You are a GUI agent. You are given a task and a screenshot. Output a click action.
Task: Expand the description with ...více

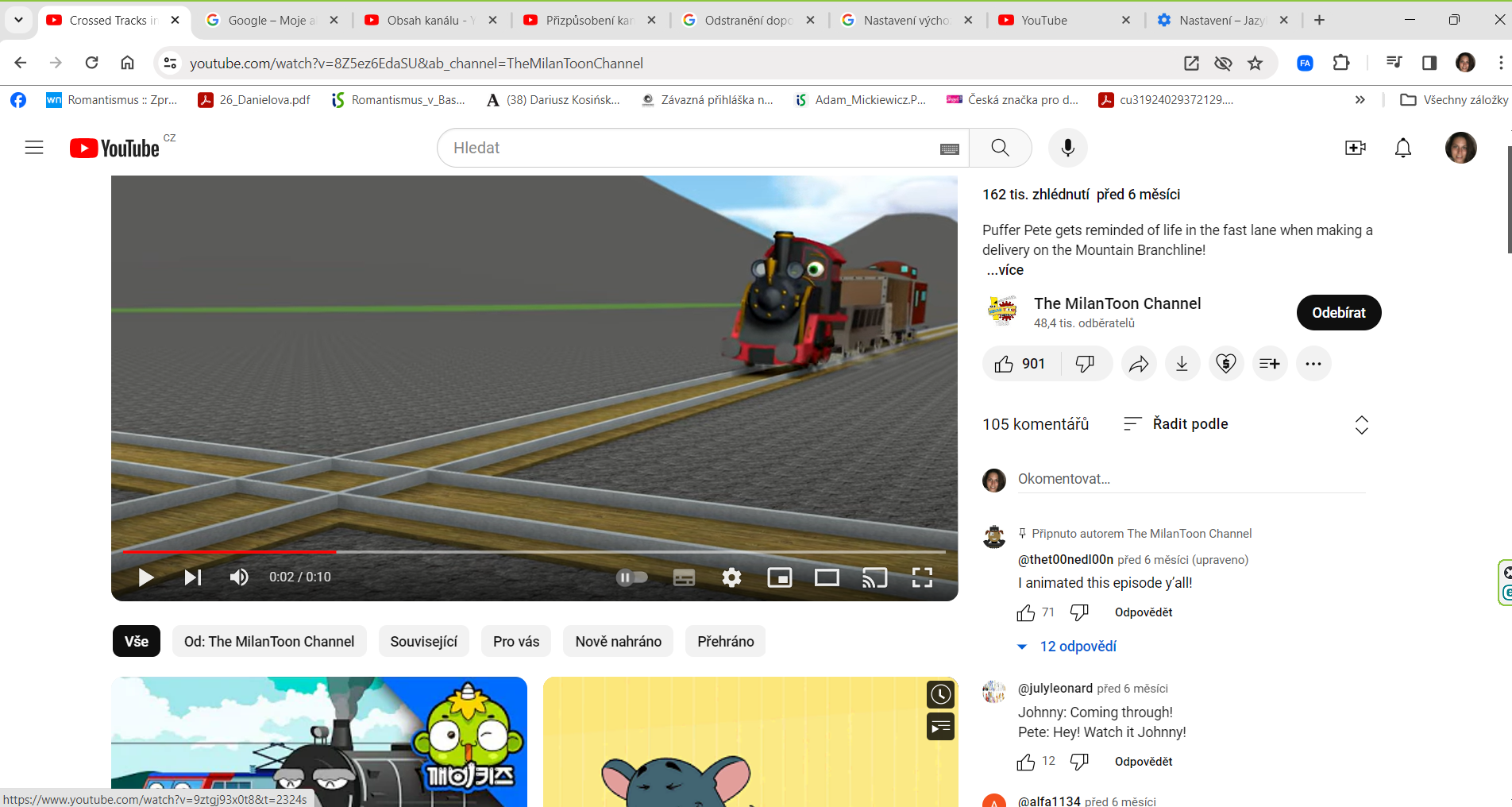pos(1005,270)
